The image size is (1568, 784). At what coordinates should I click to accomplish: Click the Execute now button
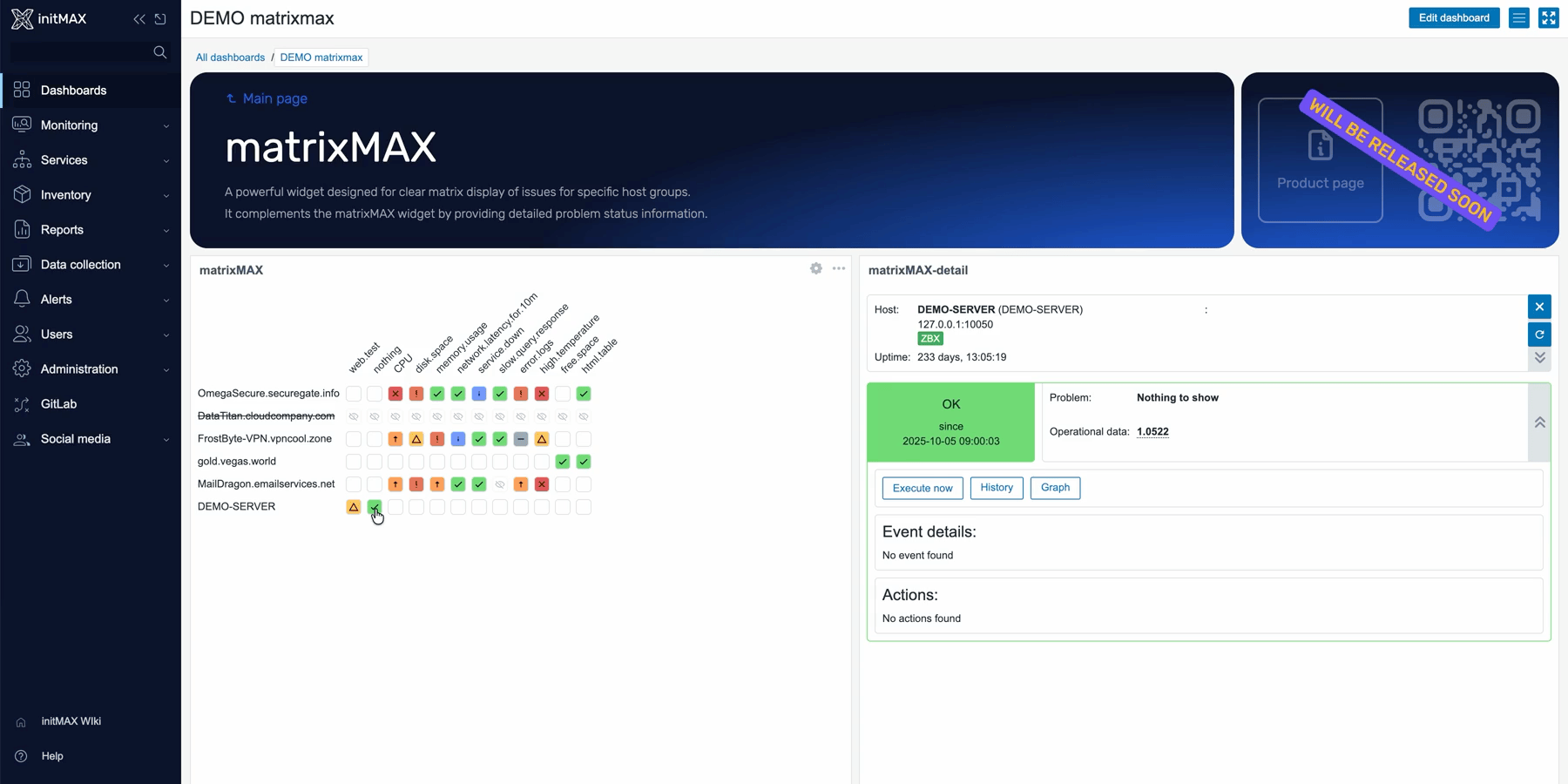coord(923,488)
